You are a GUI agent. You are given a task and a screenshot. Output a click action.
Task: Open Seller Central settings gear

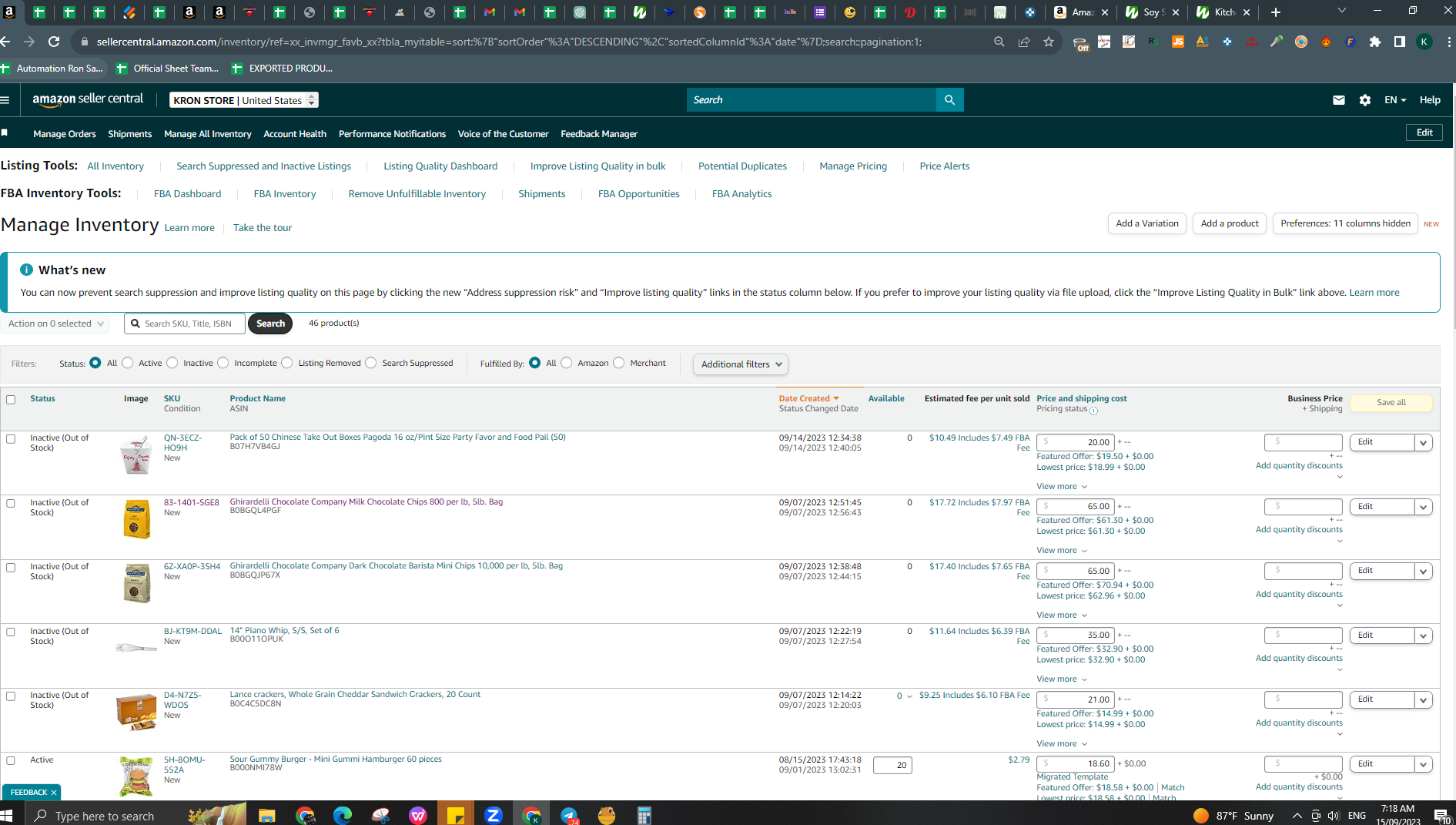[x=1365, y=100]
